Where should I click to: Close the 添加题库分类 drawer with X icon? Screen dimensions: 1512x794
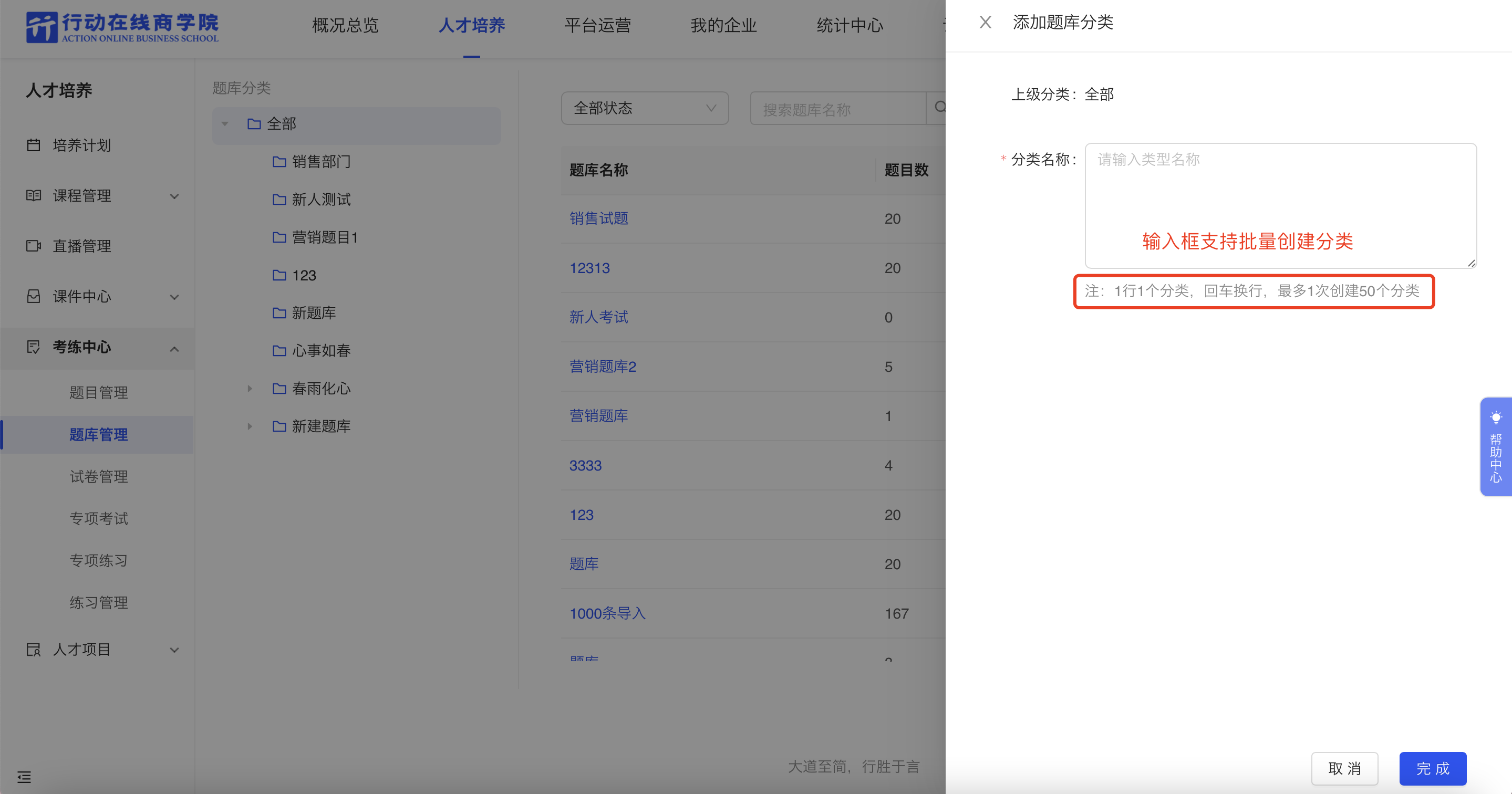click(986, 22)
